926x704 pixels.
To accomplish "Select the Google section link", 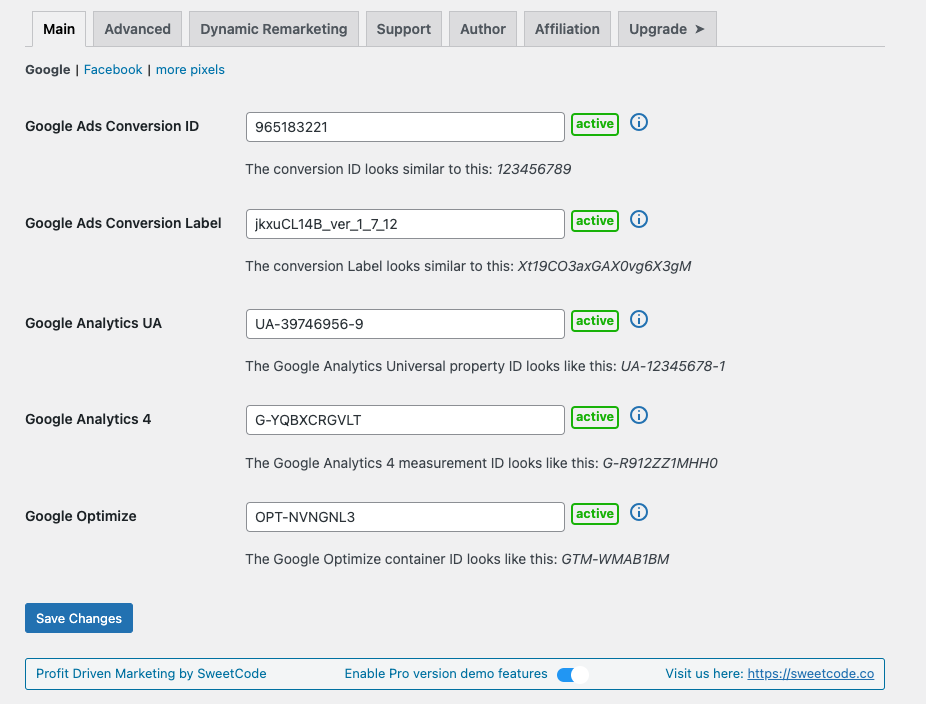I will pos(47,70).
